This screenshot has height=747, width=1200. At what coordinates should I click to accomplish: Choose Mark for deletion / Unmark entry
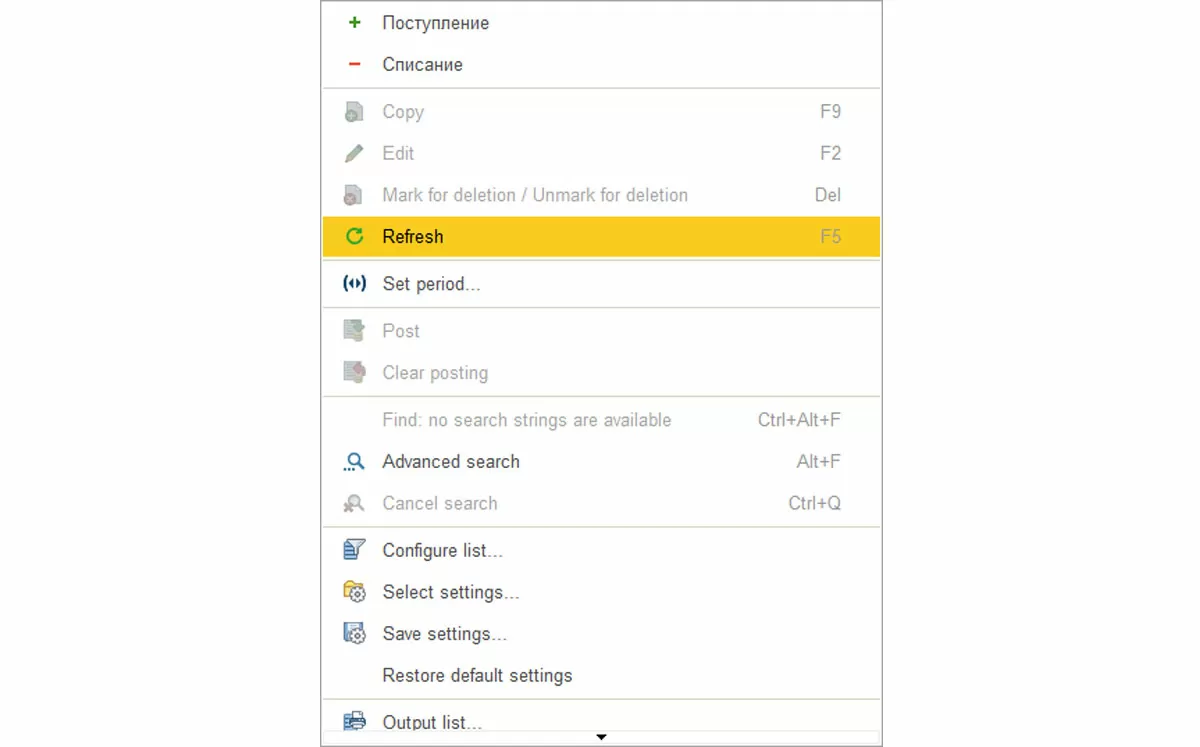click(535, 195)
